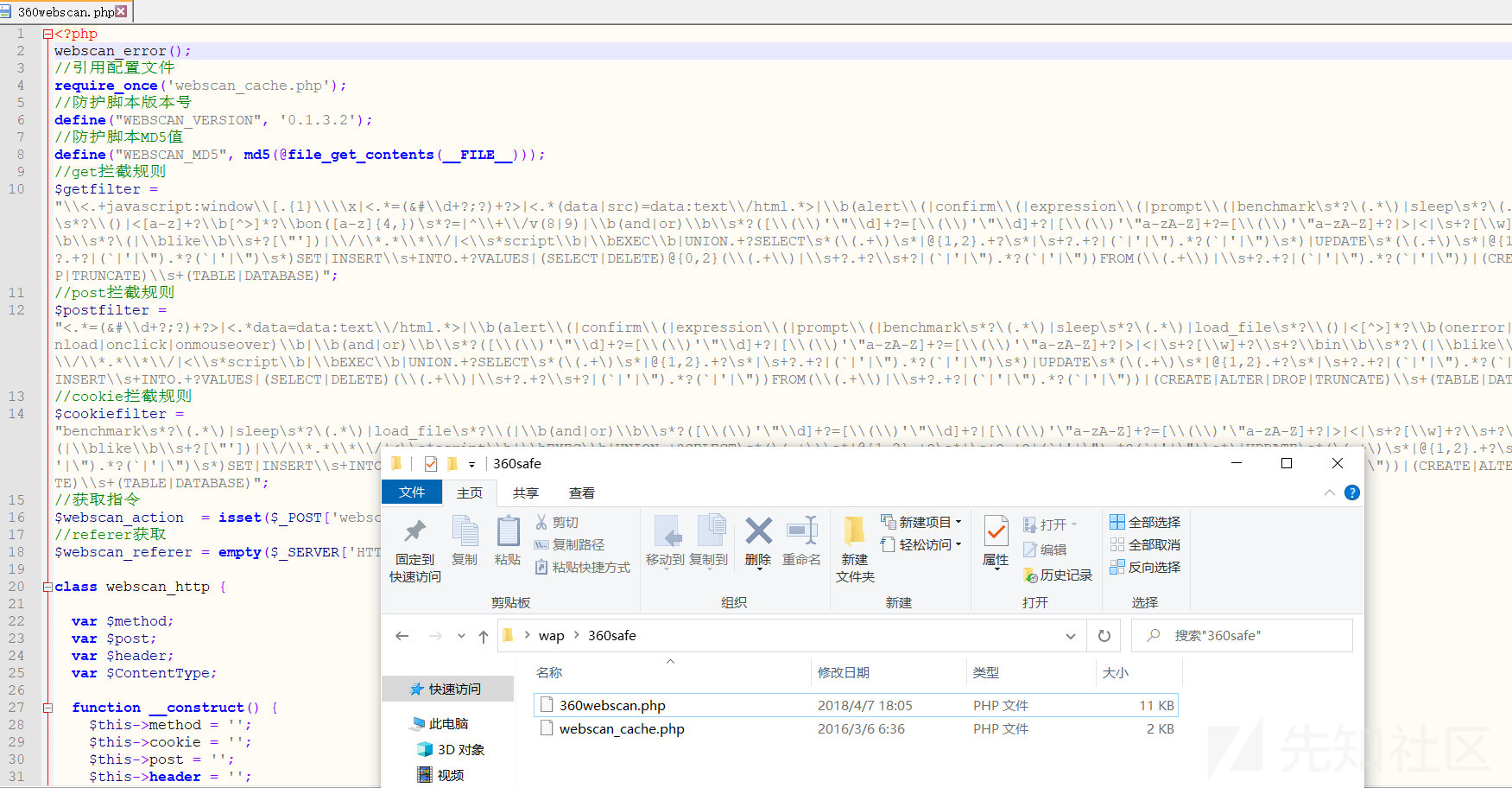Click Select all (全部选择) in ribbon
This screenshot has height=788, width=1512.
point(1145,522)
